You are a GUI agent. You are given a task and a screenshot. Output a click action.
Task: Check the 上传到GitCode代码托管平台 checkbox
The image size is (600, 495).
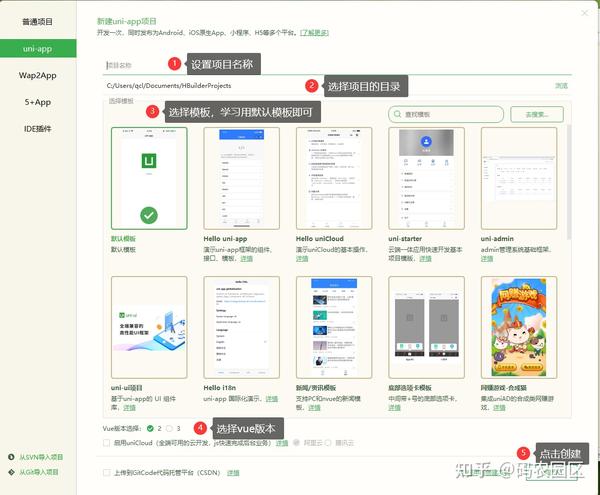(106, 473)
